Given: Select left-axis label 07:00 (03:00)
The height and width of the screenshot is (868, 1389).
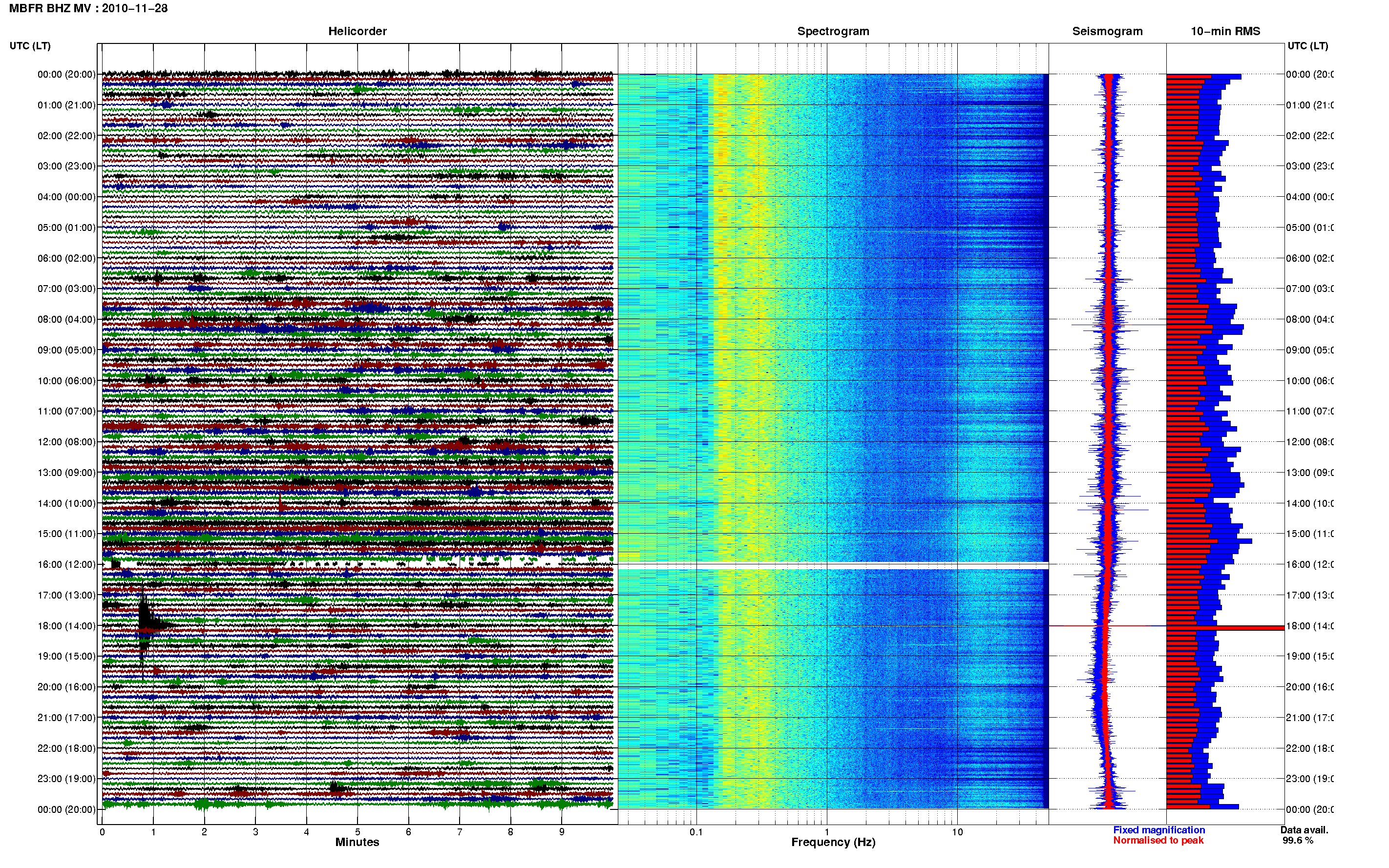Looking at the screenshot, I should pos(66,288).
